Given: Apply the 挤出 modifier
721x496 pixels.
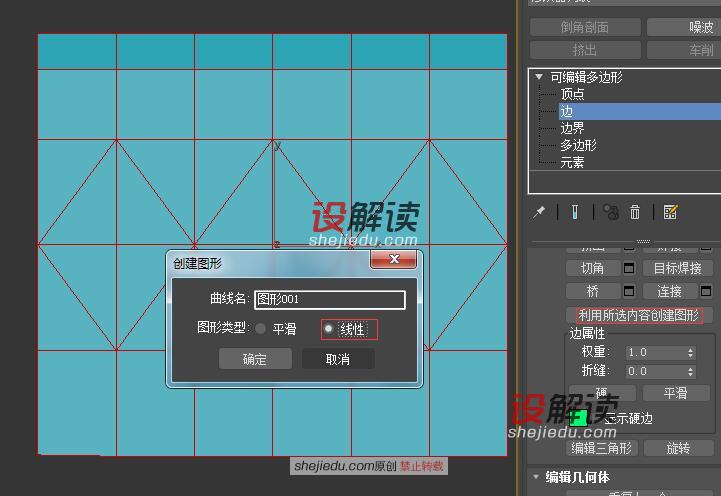Looking at the screenshot, I should click(x=585, y=50).
